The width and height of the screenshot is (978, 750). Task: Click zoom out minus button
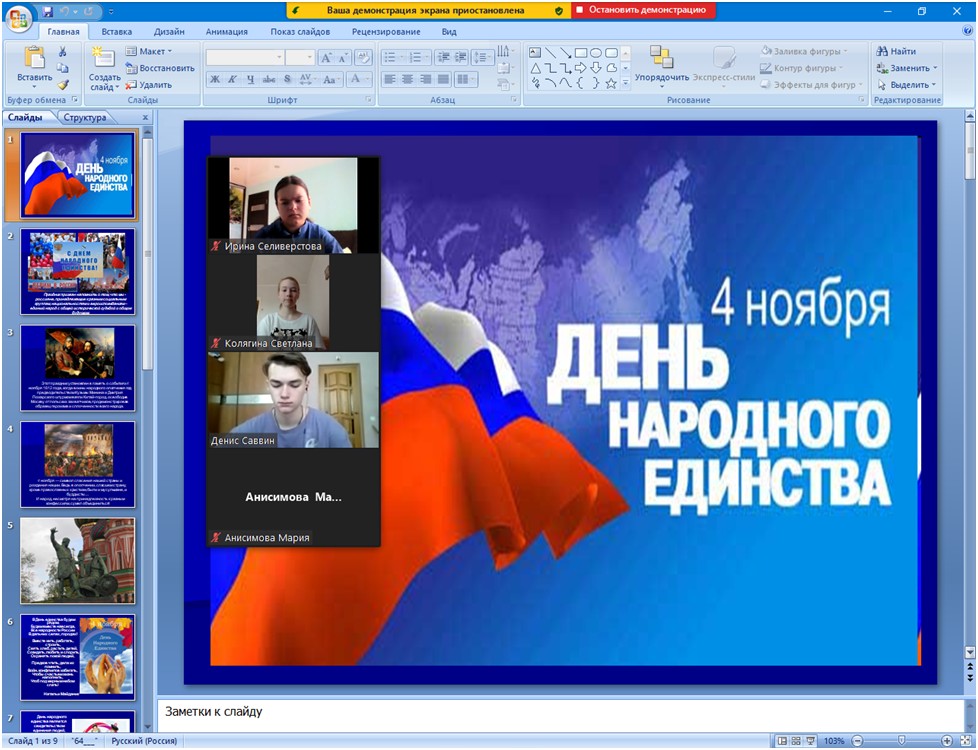point(858,741)
